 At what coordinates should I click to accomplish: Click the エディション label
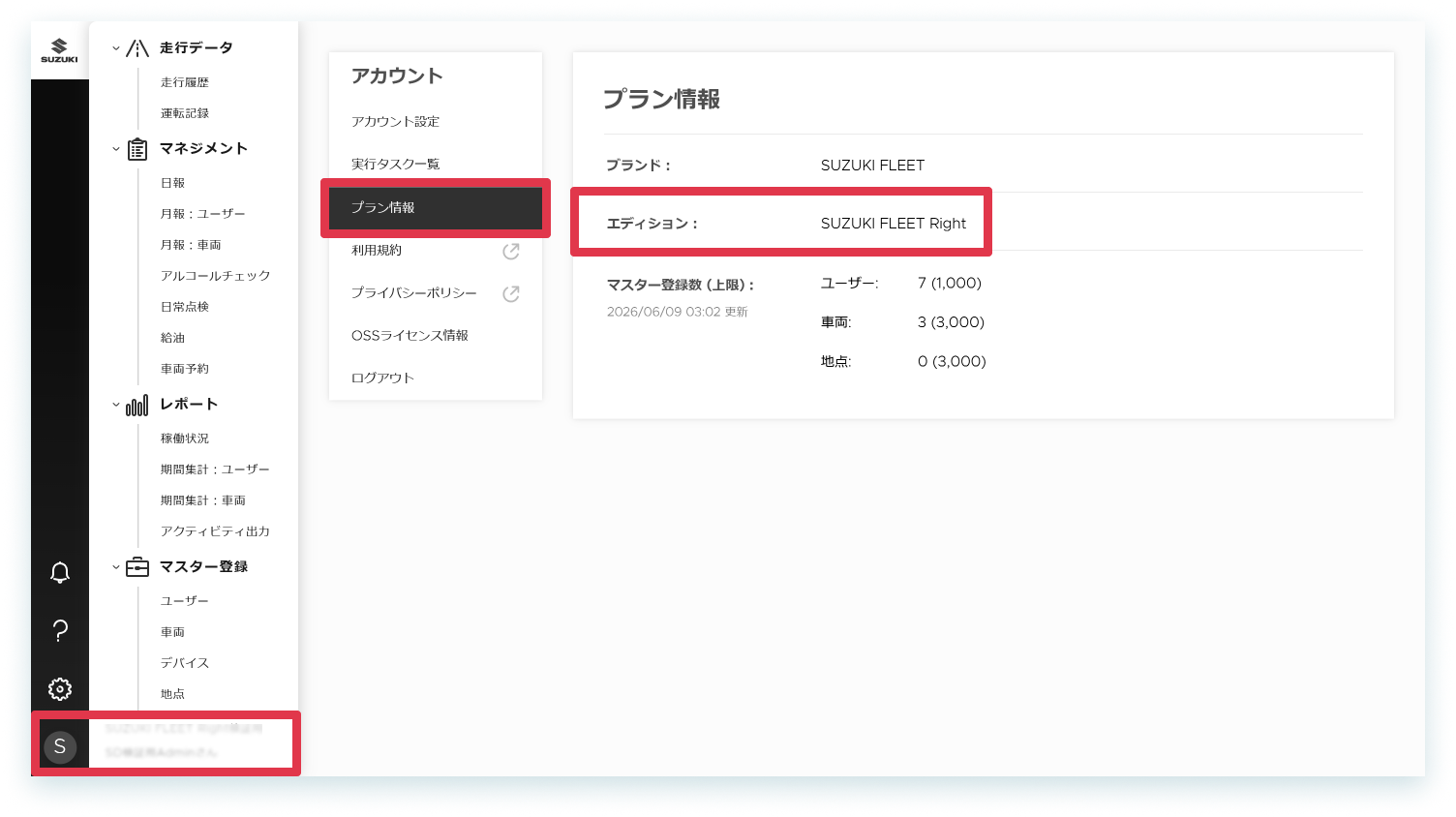pos(652,224)
